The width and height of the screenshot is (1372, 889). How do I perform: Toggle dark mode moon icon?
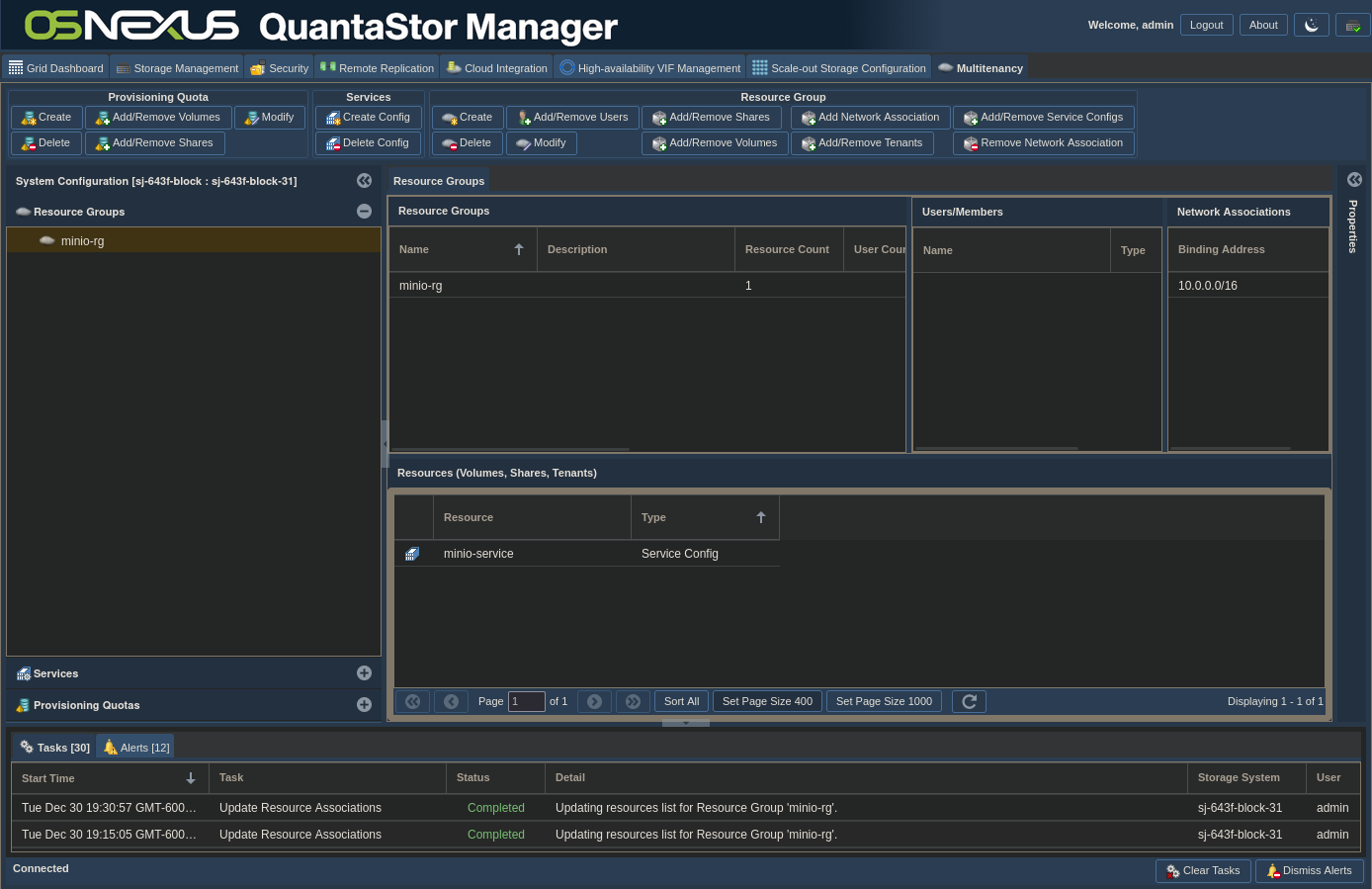[1312, 25]
